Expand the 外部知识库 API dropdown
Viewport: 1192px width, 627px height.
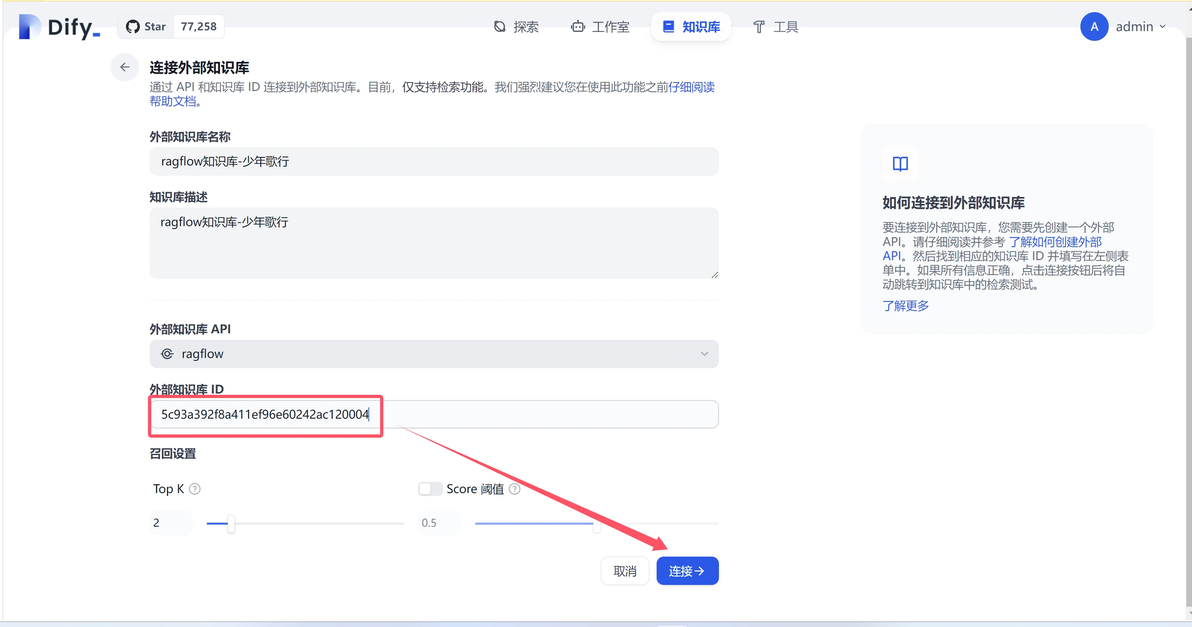coord(704,354)
